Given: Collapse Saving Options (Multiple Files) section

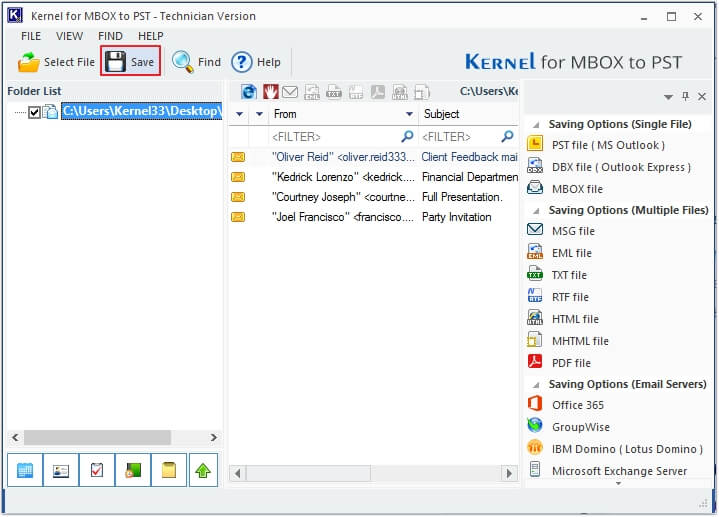Looking at the screenshot, I should 536,211.
